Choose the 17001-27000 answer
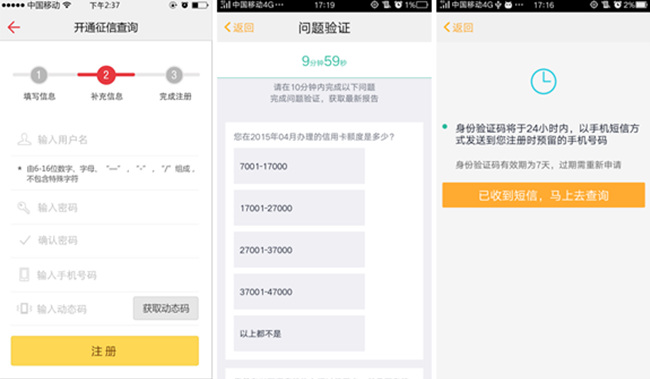The width and height of the screenshot is (650, 379). [299, 208]
